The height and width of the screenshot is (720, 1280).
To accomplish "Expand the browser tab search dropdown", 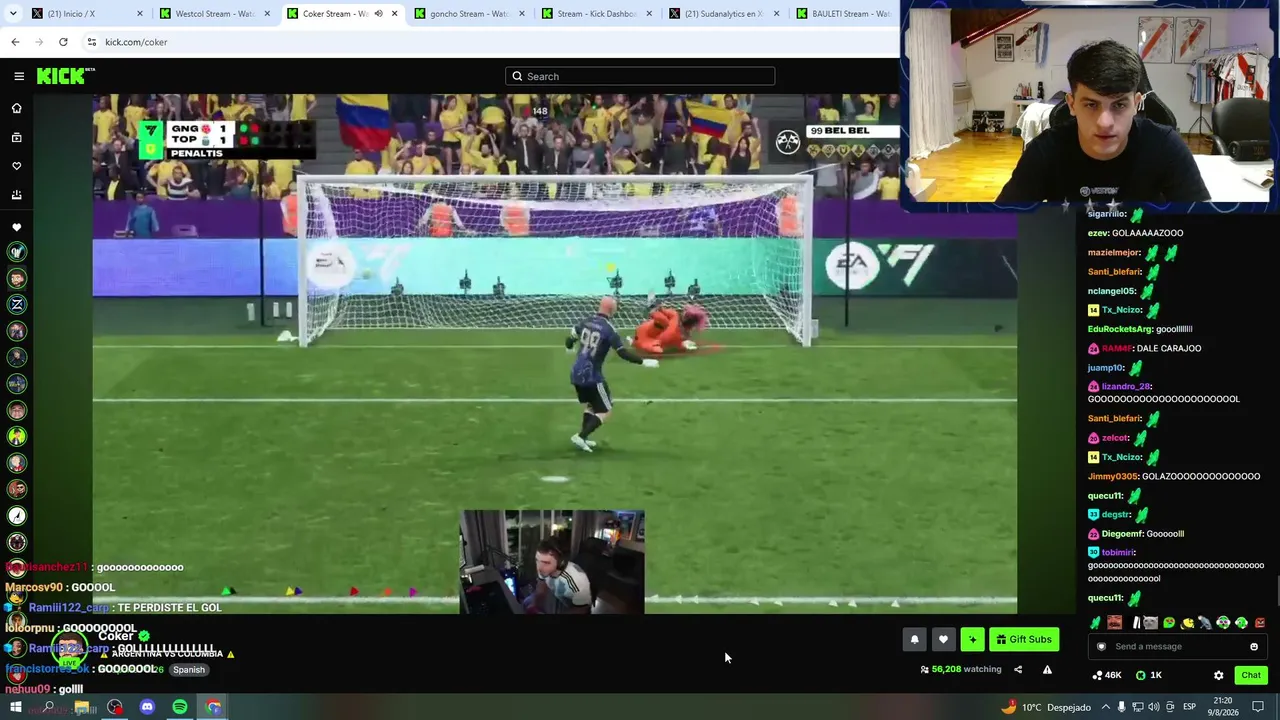I will point(12,13).
